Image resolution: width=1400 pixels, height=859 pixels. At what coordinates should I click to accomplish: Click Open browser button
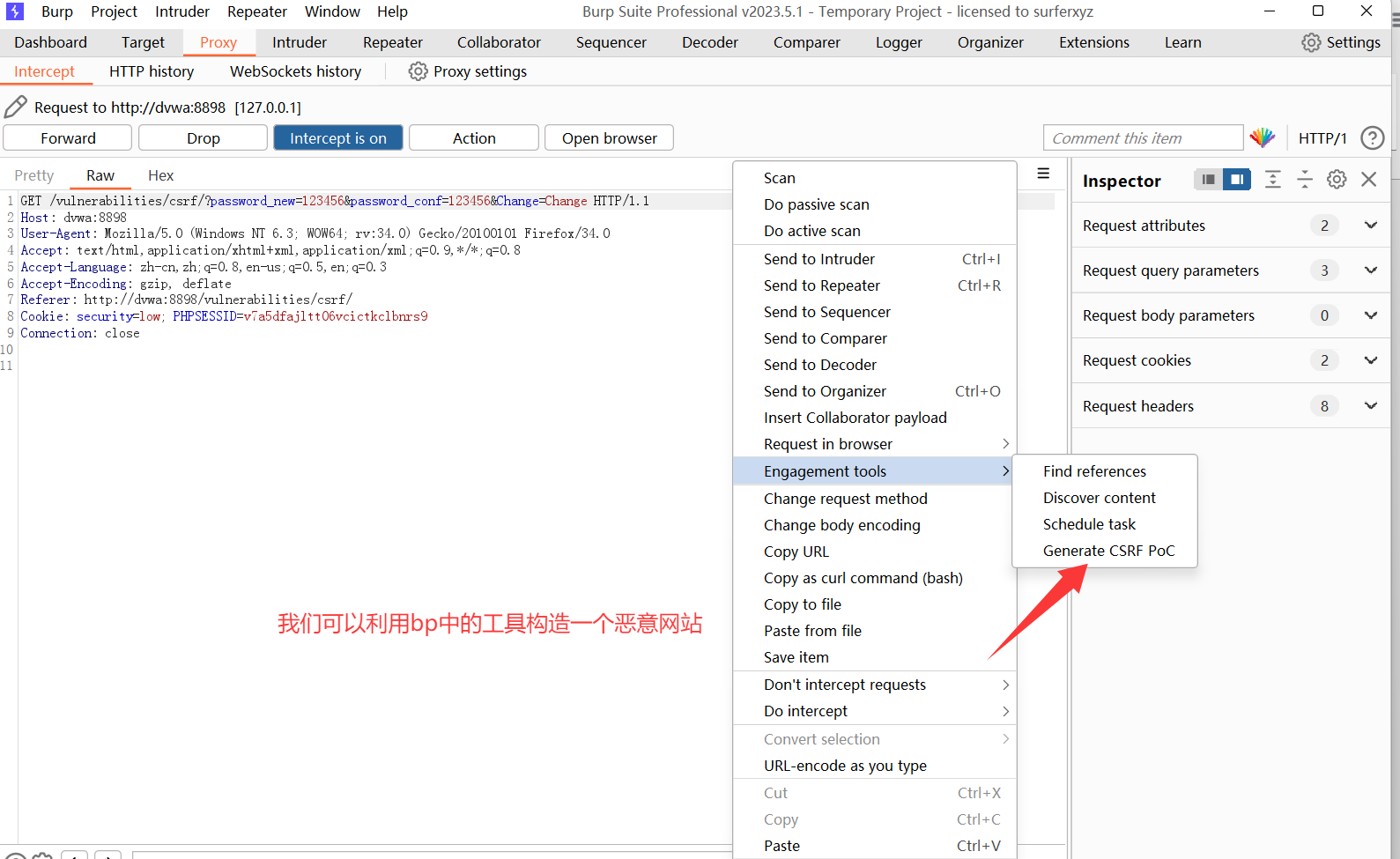point(610,138)
